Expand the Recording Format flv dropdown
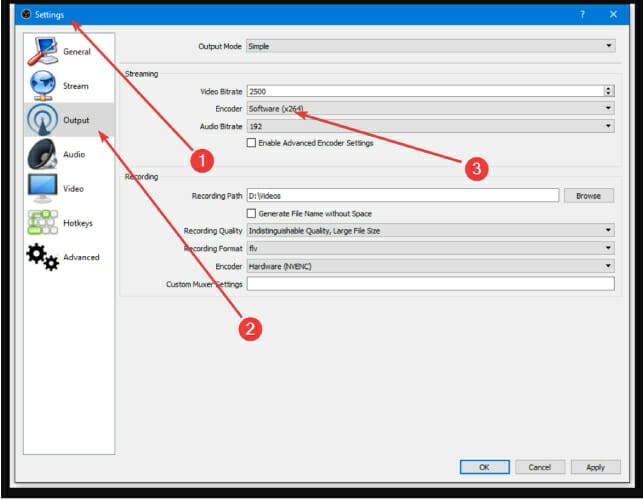Screen dimensions: 643x500 click(430, 248)
